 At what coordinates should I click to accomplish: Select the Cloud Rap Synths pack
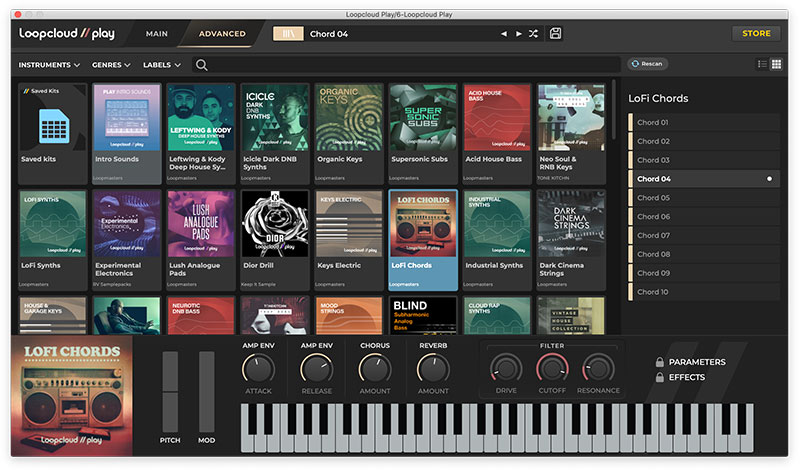pos(497,315)
